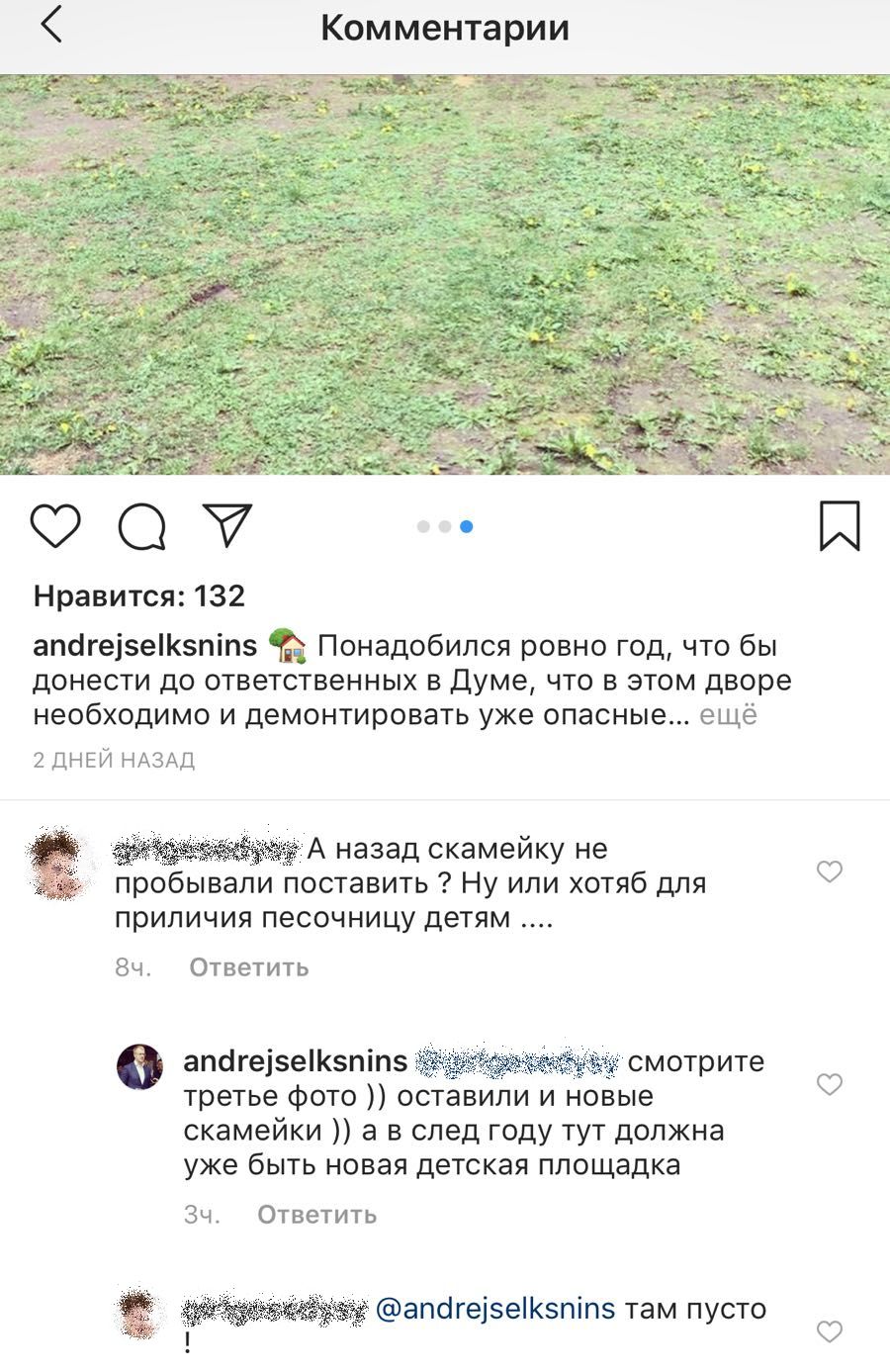Open andrejselksnins avatar in the reply

click(x=140, y=1066)
